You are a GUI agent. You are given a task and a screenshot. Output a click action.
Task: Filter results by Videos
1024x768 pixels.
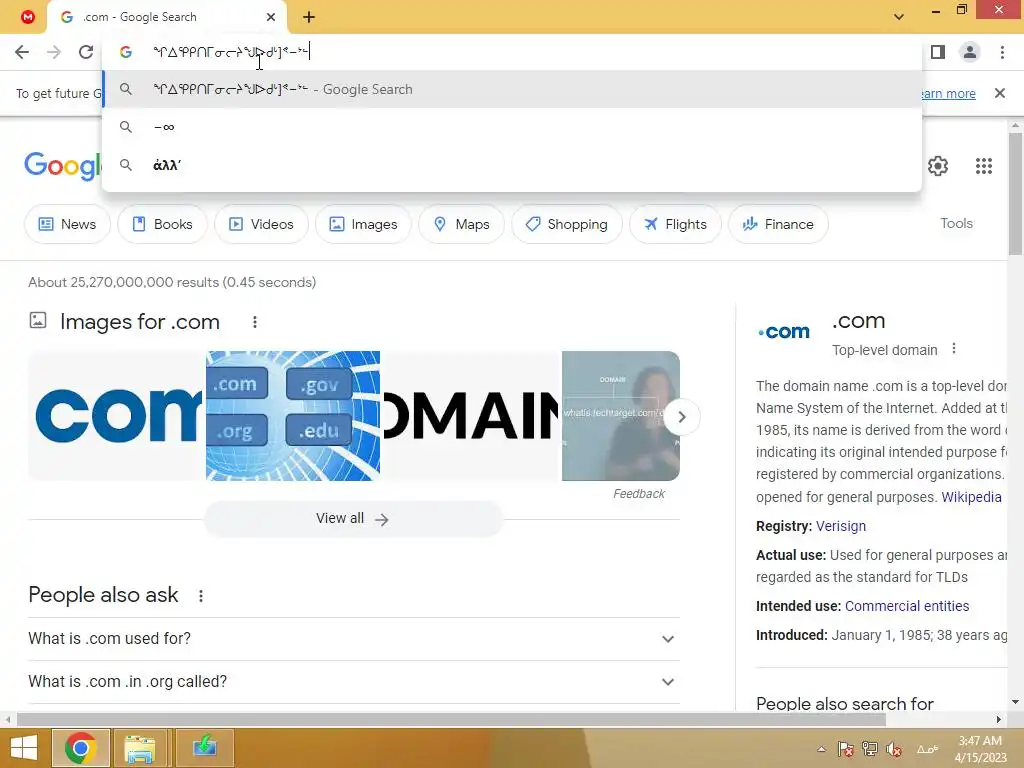[261, 224]
